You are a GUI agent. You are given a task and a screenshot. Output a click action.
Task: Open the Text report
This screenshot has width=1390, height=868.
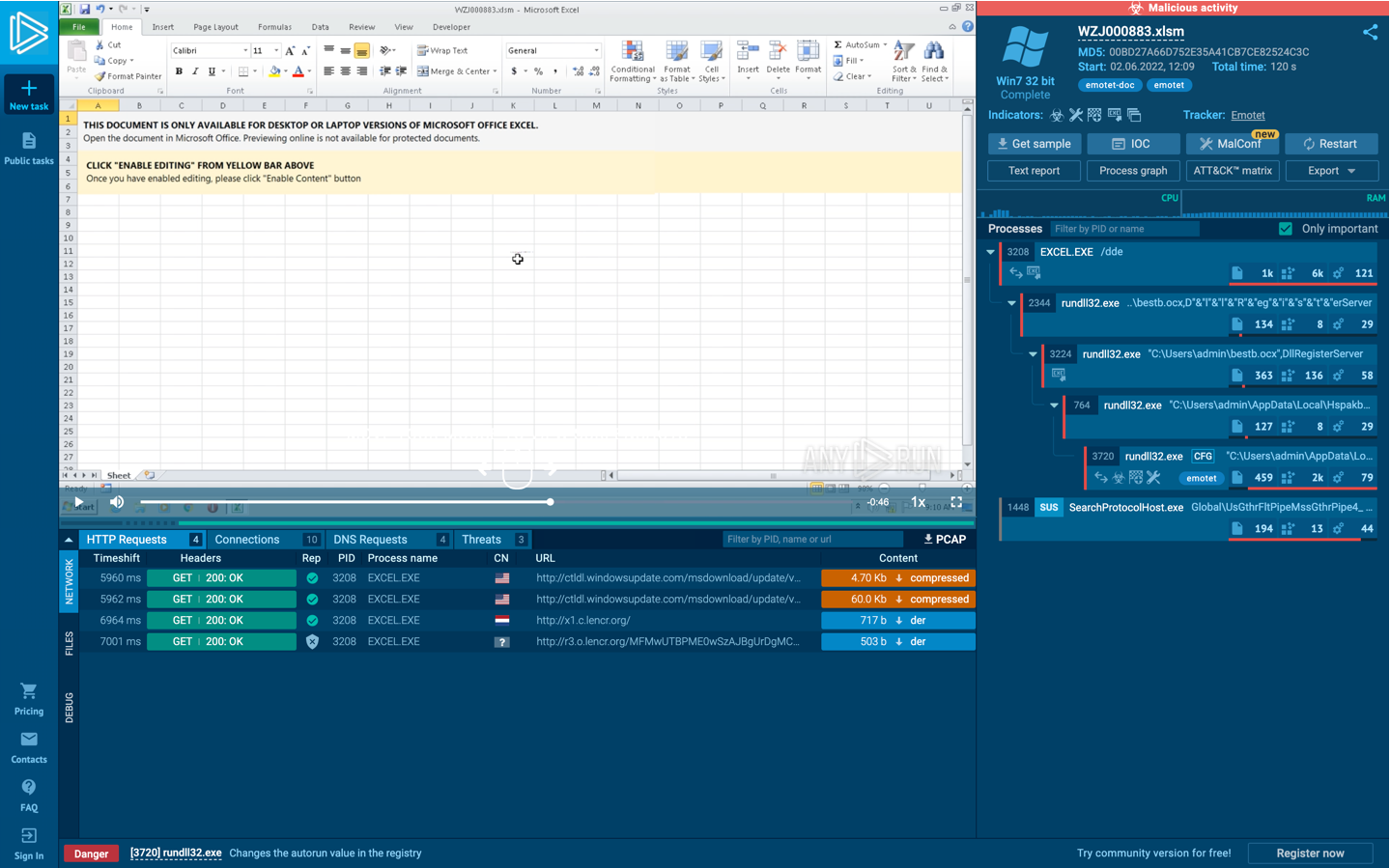[x=1034, y=171]
